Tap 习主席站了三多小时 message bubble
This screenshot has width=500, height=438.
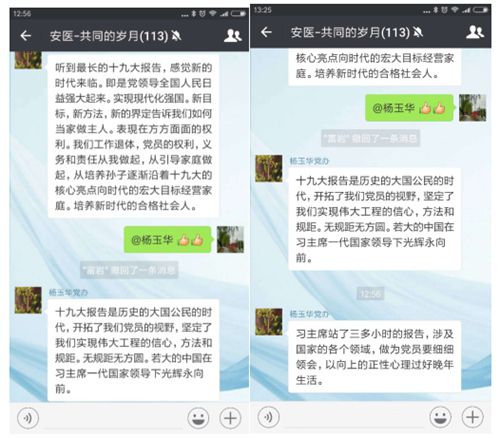[374, 357]
